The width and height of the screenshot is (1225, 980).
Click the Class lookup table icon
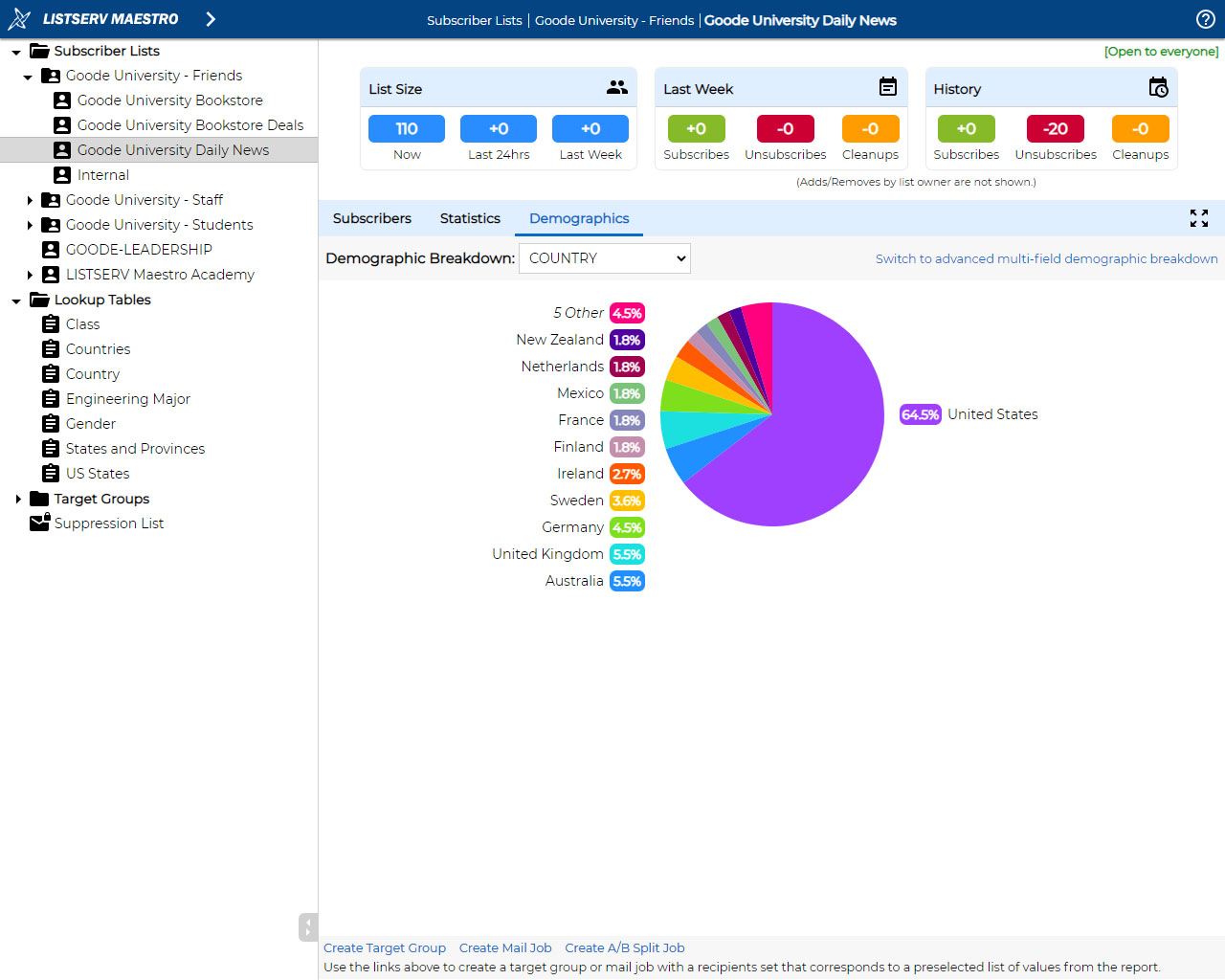click(x=51, y=324)
